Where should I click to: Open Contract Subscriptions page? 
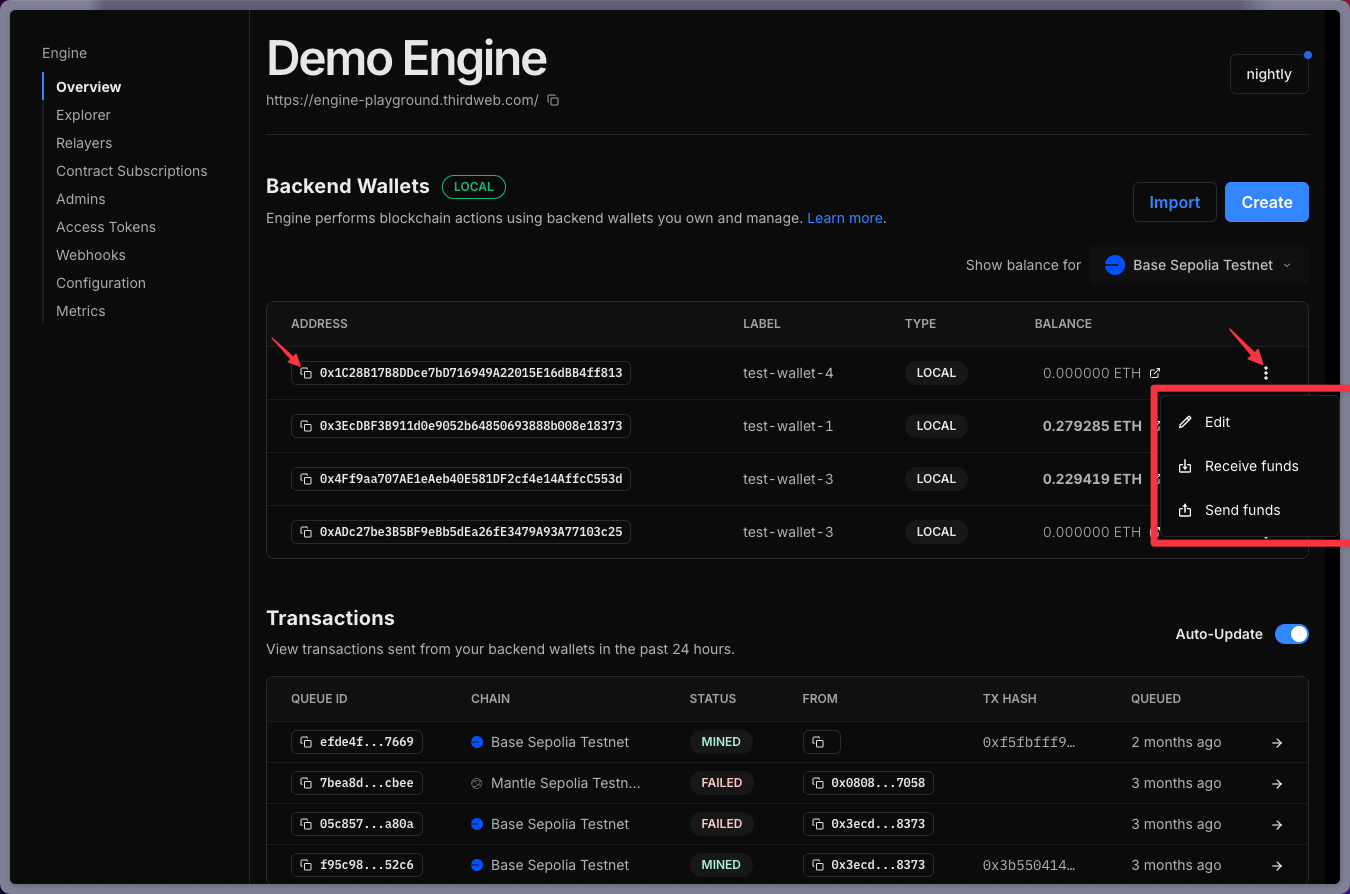(132, 171)
